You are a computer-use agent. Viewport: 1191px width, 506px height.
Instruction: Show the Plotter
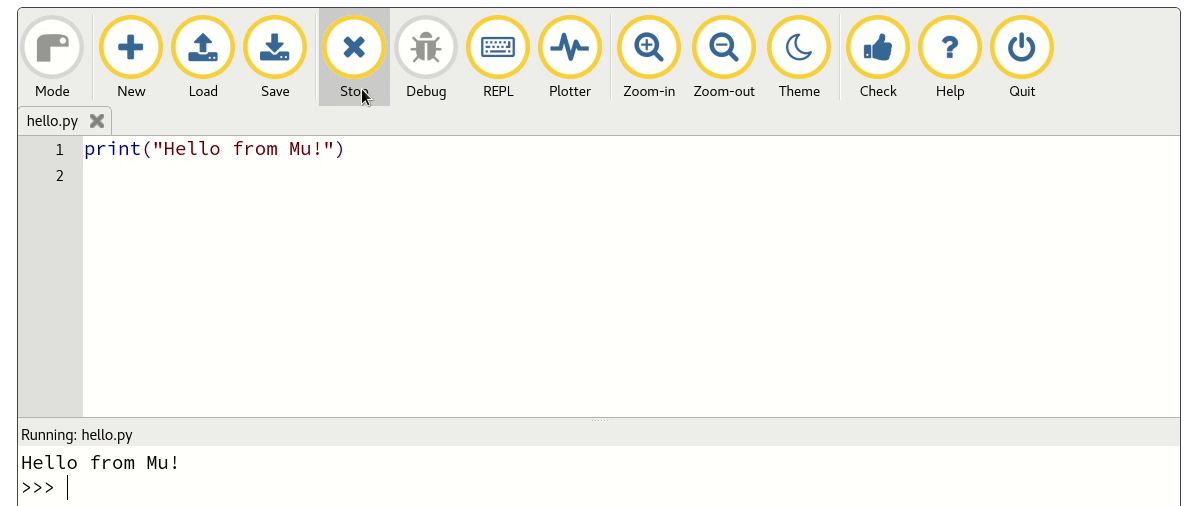point(570,57)
